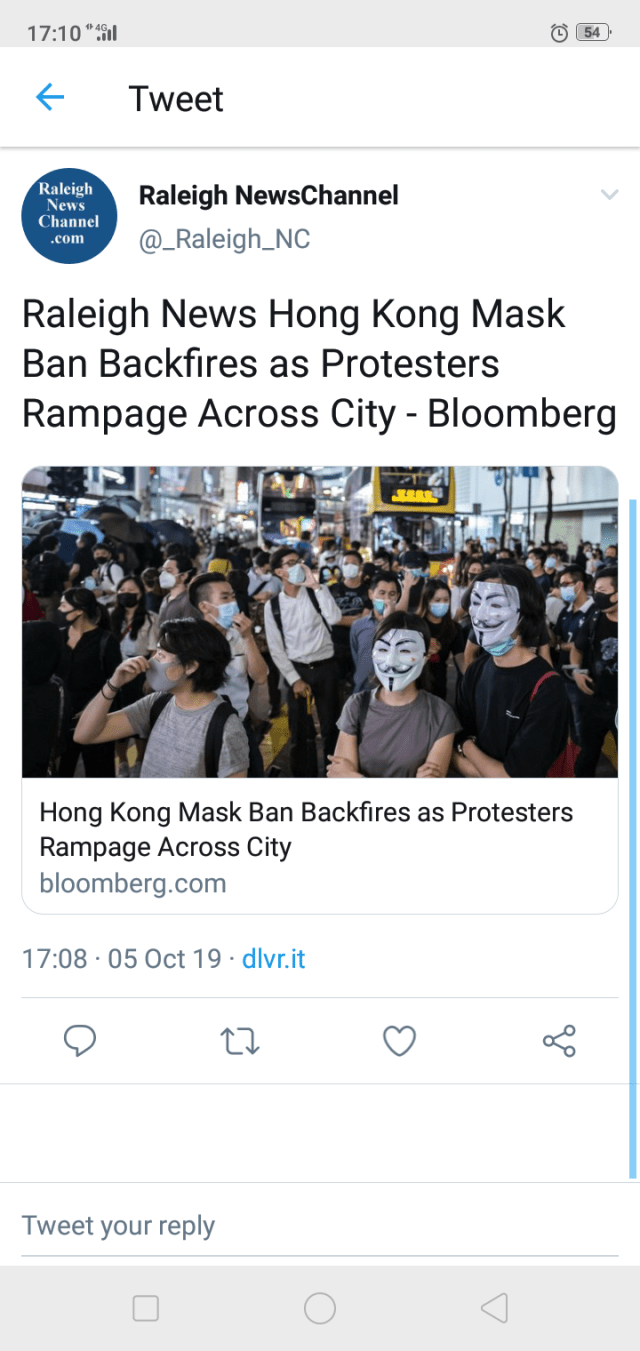Expand tweet options chevron

pos(609,195)
